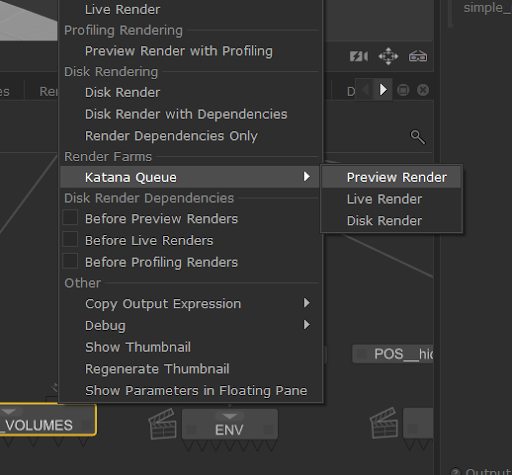
Task: Click the clapperboard icon at right edge
Action: pos(384,423)
